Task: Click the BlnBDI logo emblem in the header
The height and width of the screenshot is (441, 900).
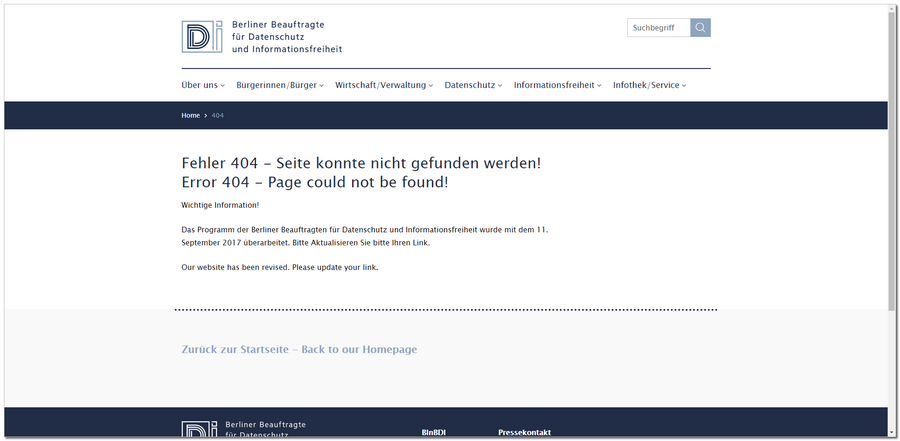Action: [x=202, y=36]
